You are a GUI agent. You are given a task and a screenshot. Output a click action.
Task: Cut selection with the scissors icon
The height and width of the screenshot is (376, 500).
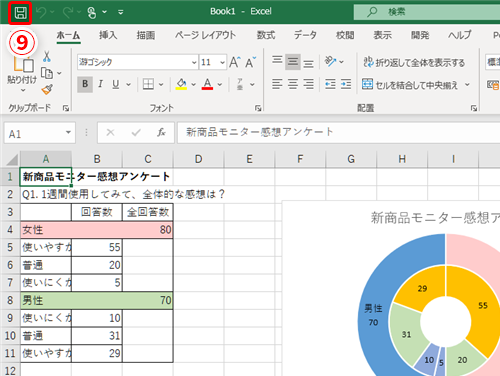pyautogui.click(x=47, y=57)
